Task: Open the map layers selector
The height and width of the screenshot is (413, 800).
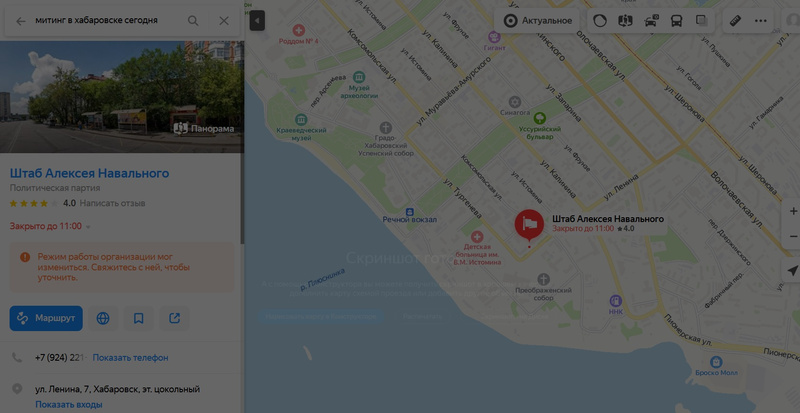Action: pyautogui.click(x=702, y=21)
